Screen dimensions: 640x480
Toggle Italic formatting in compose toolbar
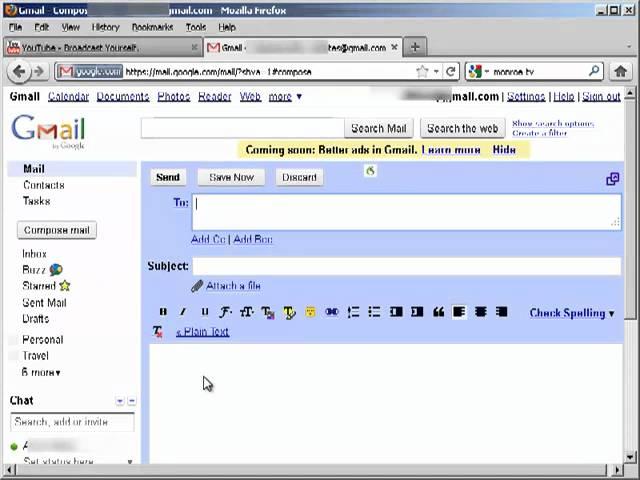pyautogui.click(x=183, y=312)
